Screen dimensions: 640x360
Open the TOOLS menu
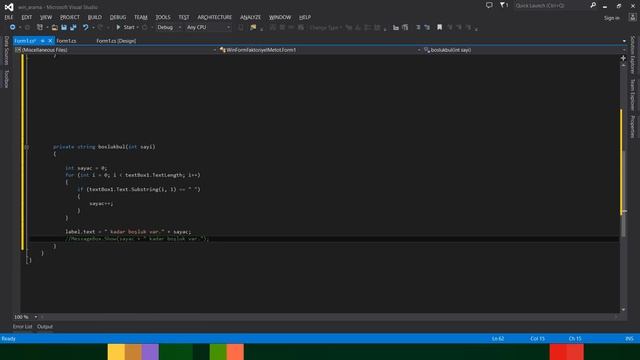pyautogui.click(x=163, y=17)
